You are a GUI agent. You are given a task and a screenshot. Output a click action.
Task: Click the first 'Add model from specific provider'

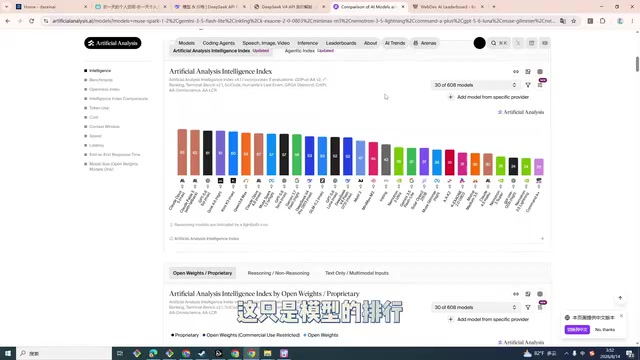coord(488,97)
